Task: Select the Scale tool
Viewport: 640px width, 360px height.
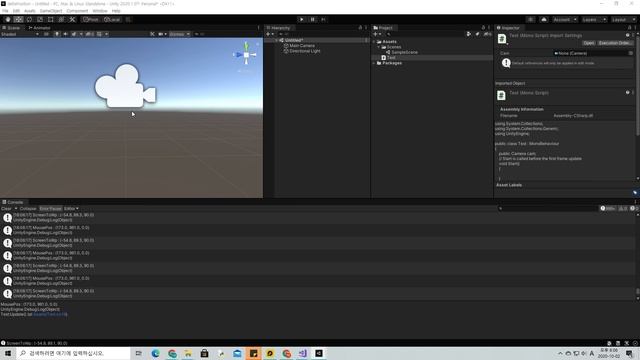Action: coord(40,19)
